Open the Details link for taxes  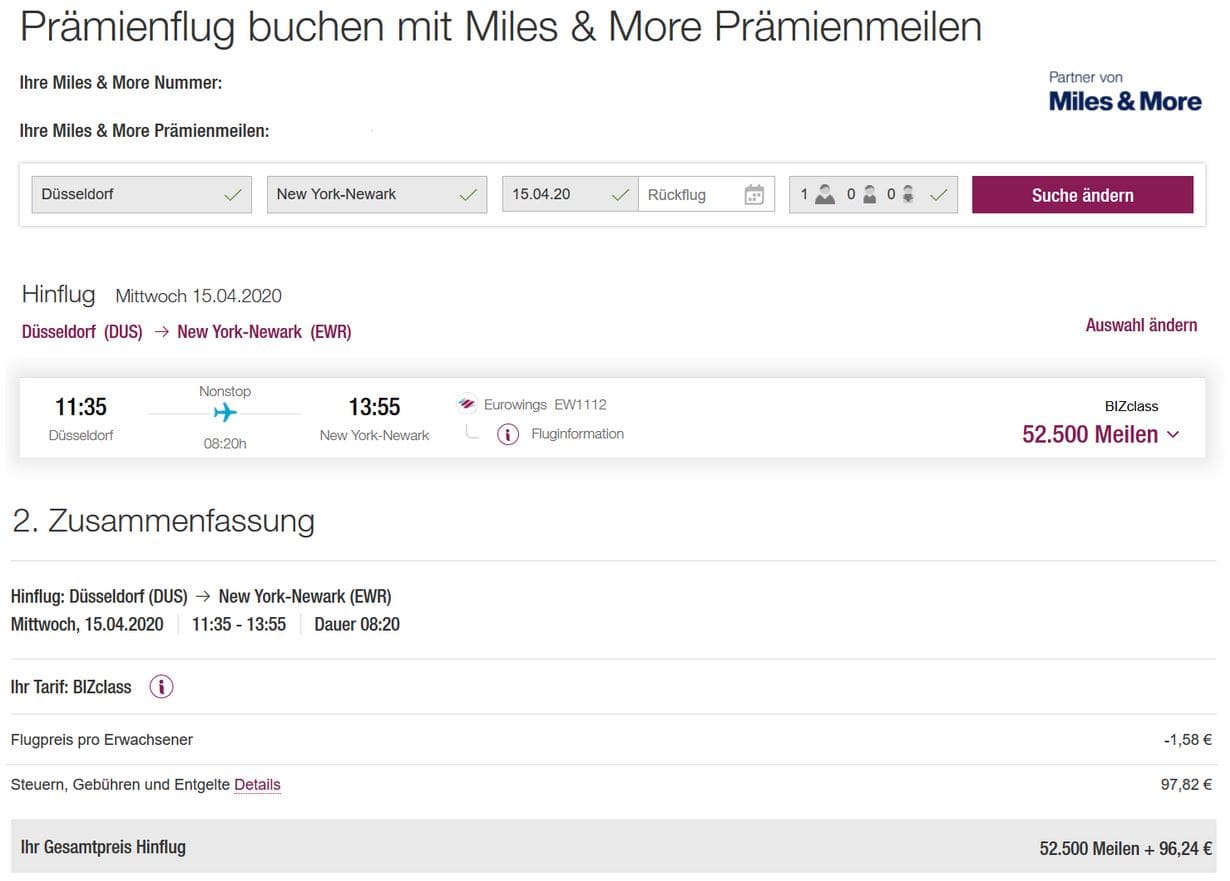click(257, 785)
